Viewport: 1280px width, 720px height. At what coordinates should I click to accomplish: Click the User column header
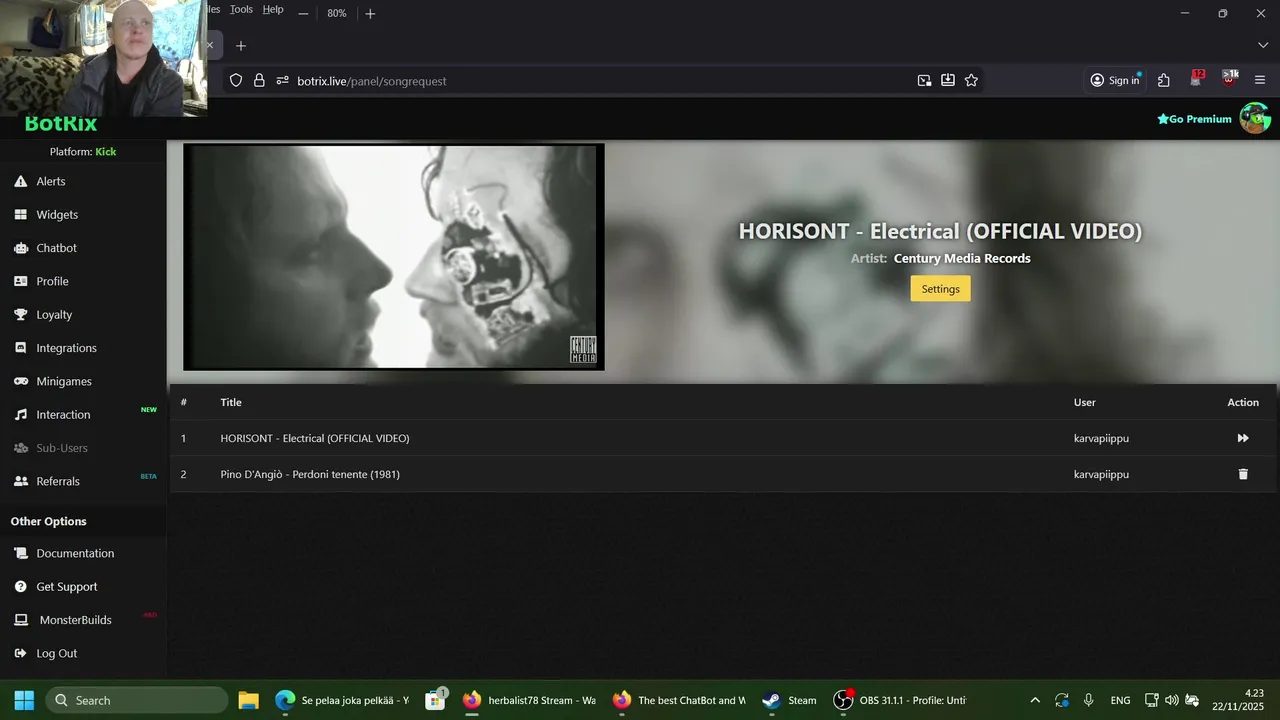tap(1085, 402)
